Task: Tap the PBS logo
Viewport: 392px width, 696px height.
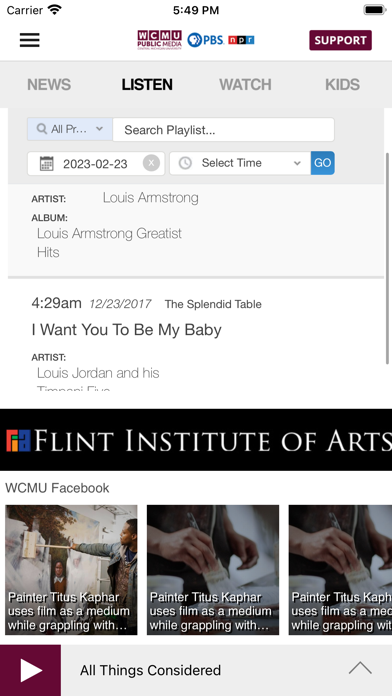Action: pyautogui.click(x=205, y=40)
